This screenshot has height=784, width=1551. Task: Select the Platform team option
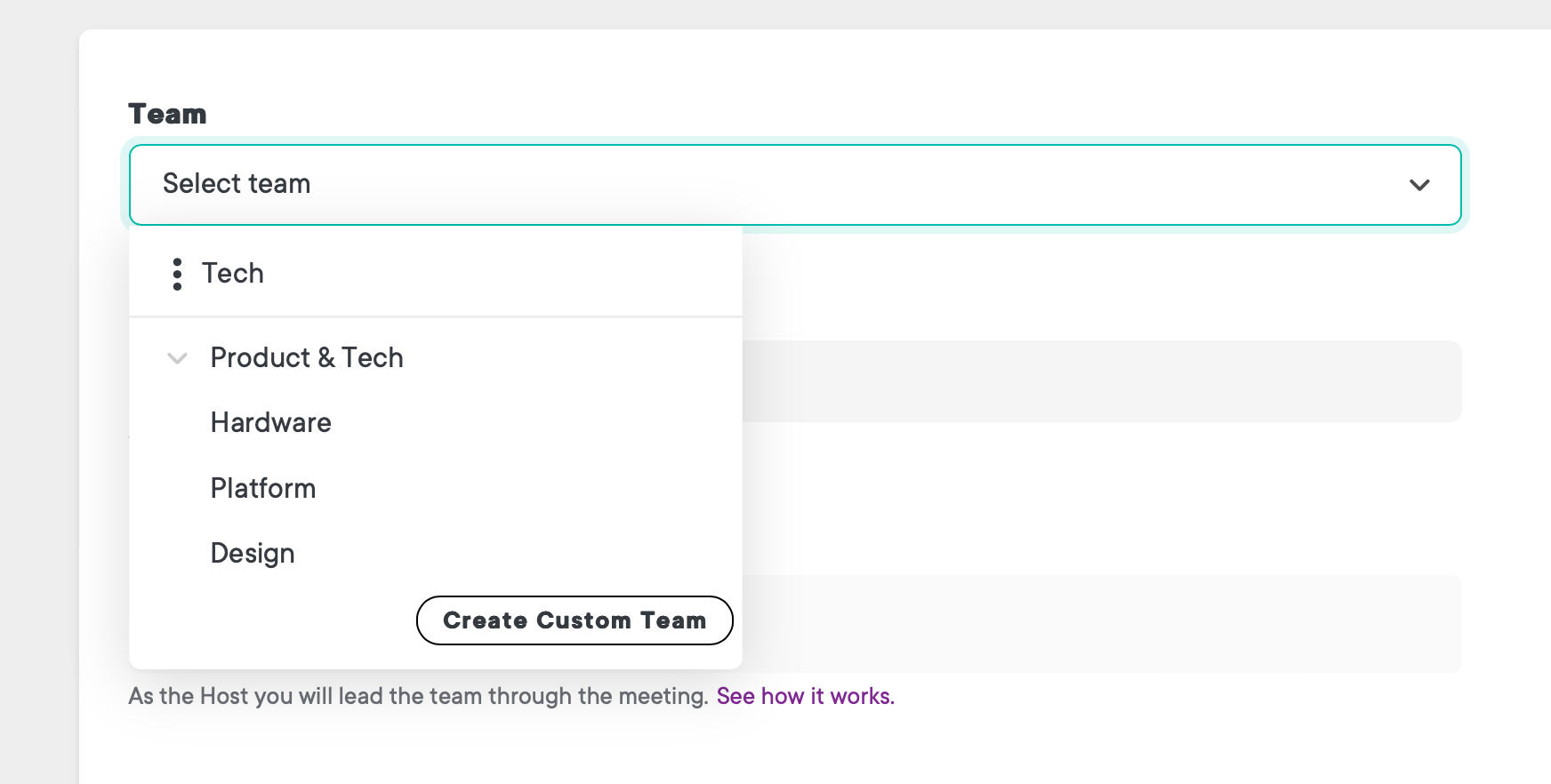263,488
